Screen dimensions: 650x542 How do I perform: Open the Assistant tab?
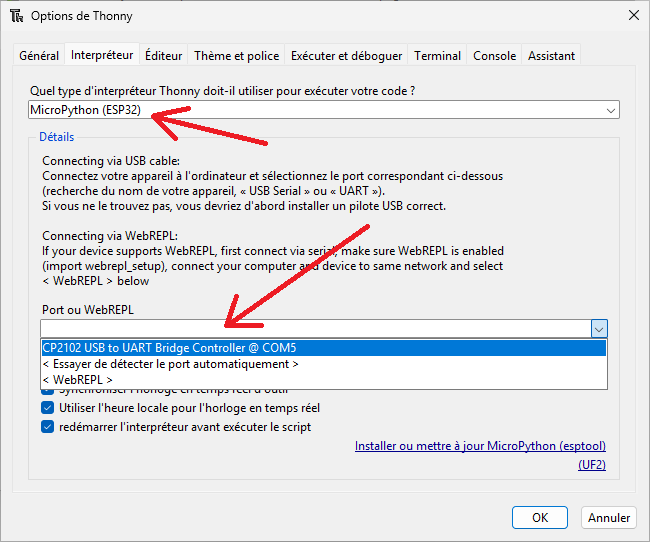click(x=552, y=56)
